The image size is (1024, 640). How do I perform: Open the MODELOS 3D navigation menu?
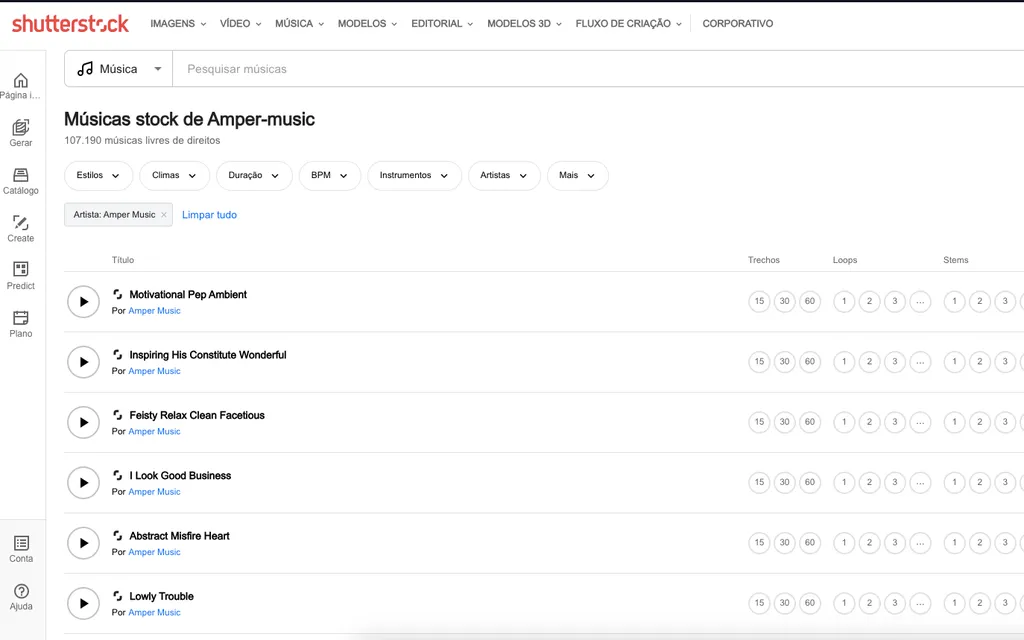(x=524, y=23)
